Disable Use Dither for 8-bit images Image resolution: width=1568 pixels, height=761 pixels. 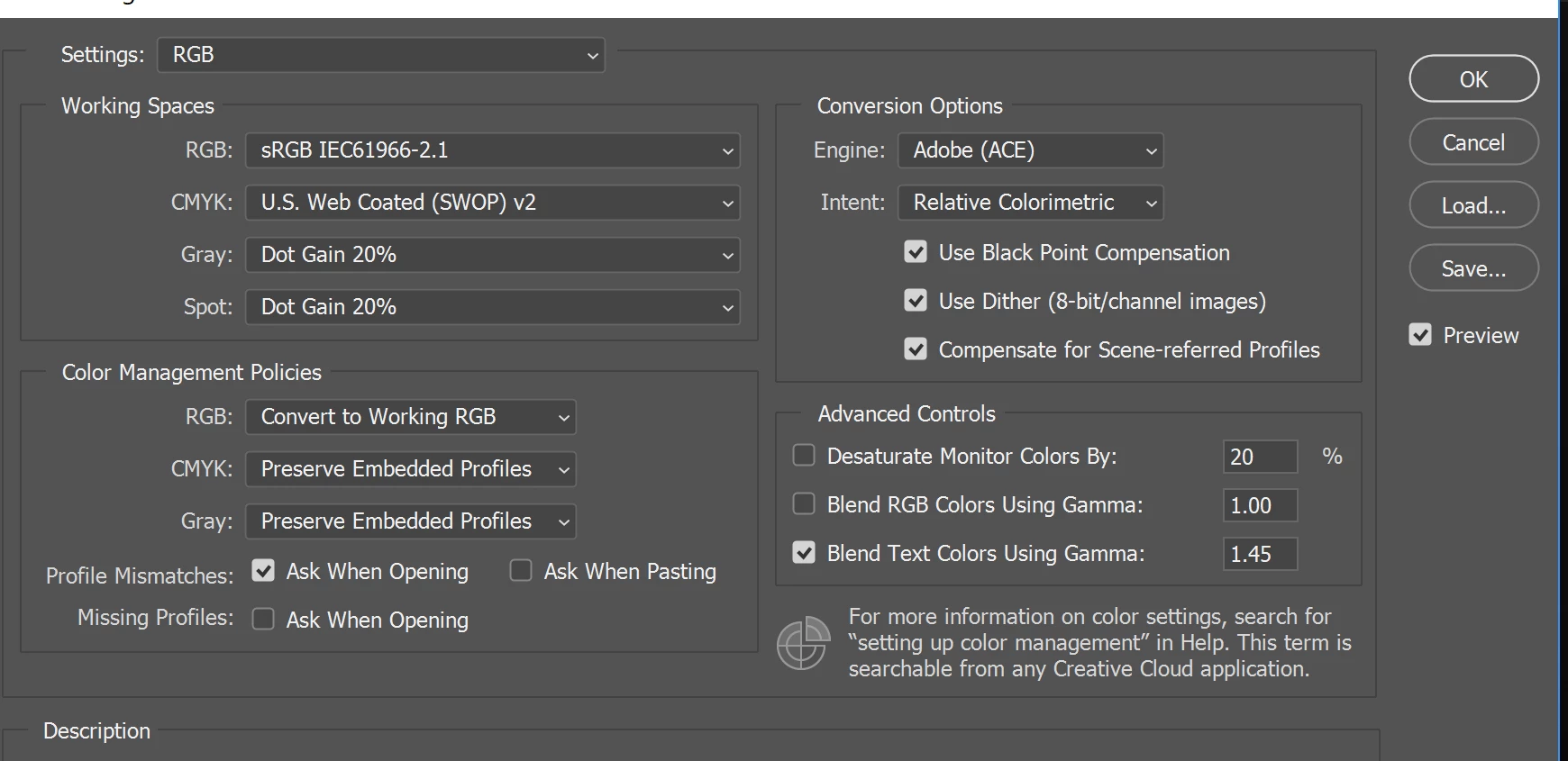tap(916, 301)
